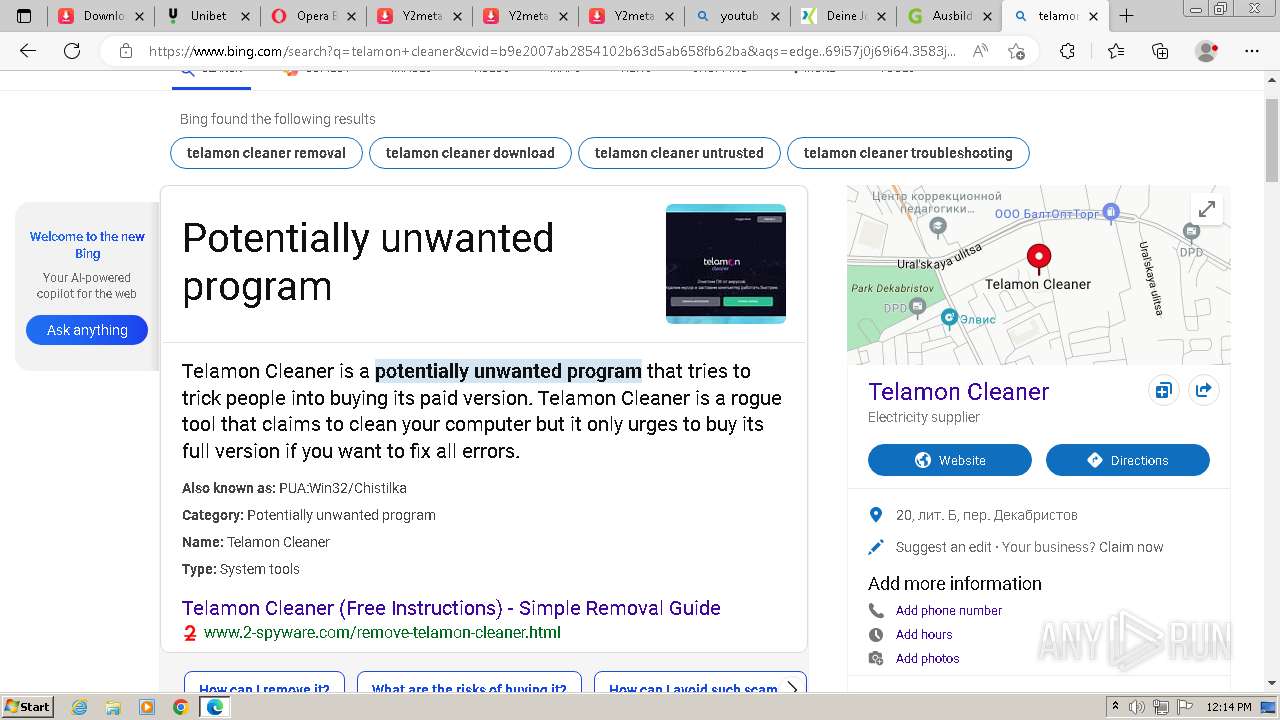Show hidden tray icons arrow

[1116, 707]
